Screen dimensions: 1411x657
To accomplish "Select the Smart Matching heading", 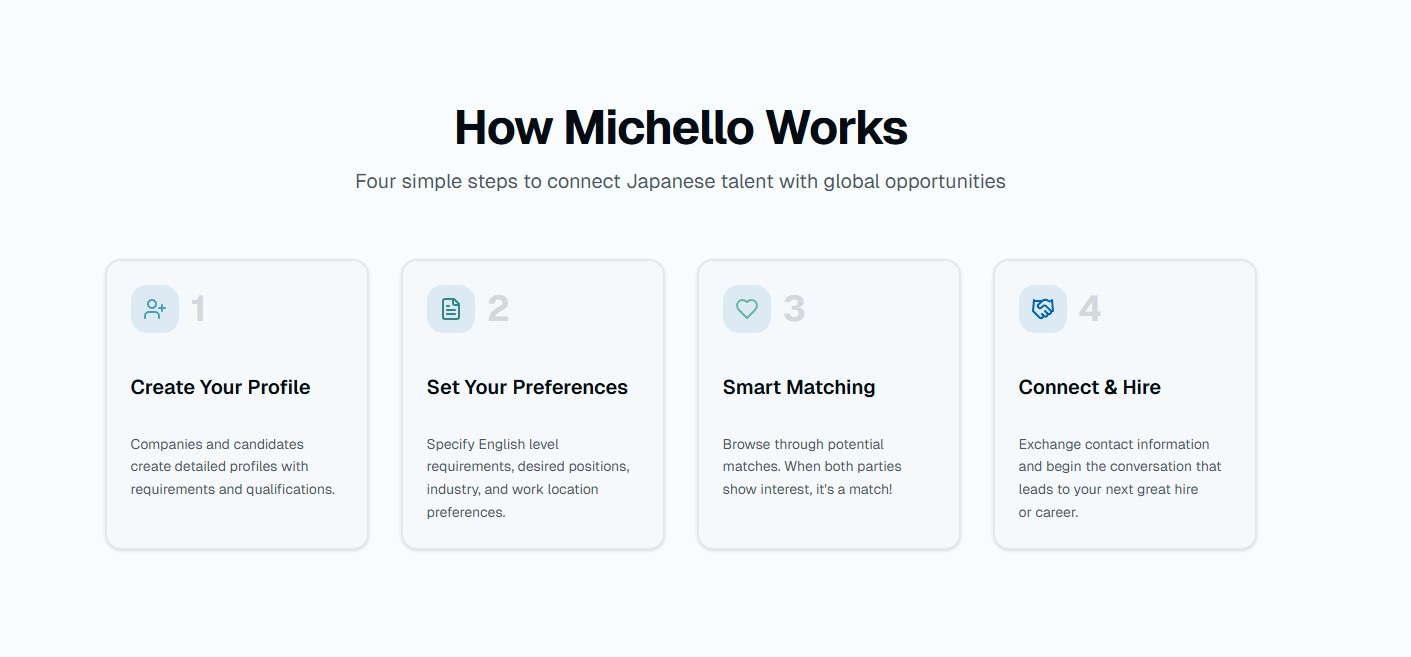I will 799,387.
